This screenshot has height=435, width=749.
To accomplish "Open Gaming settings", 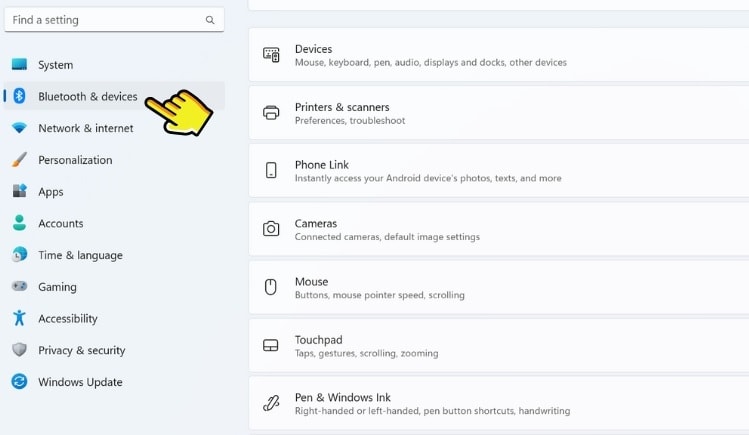I will pos(114,286).
